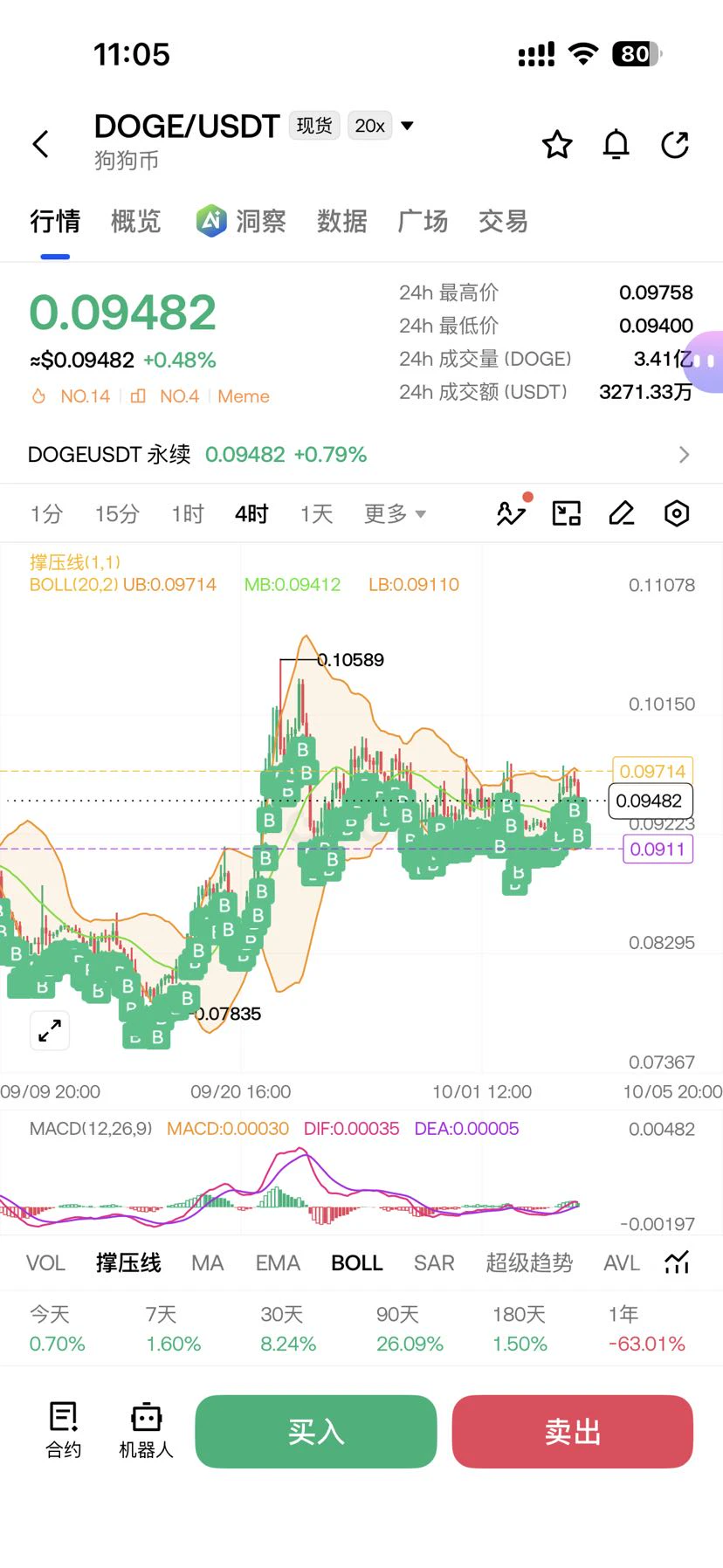
Task: Switch to 概览 tab
Action: [x=136, y=222]
